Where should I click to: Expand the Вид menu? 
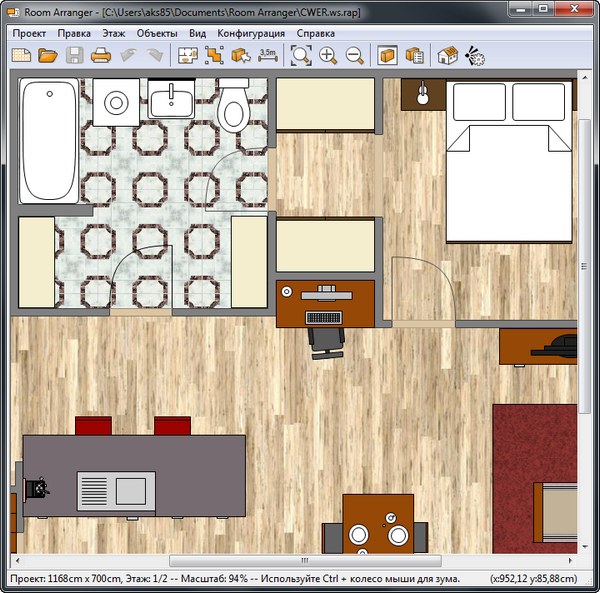[x=198, y=33]
